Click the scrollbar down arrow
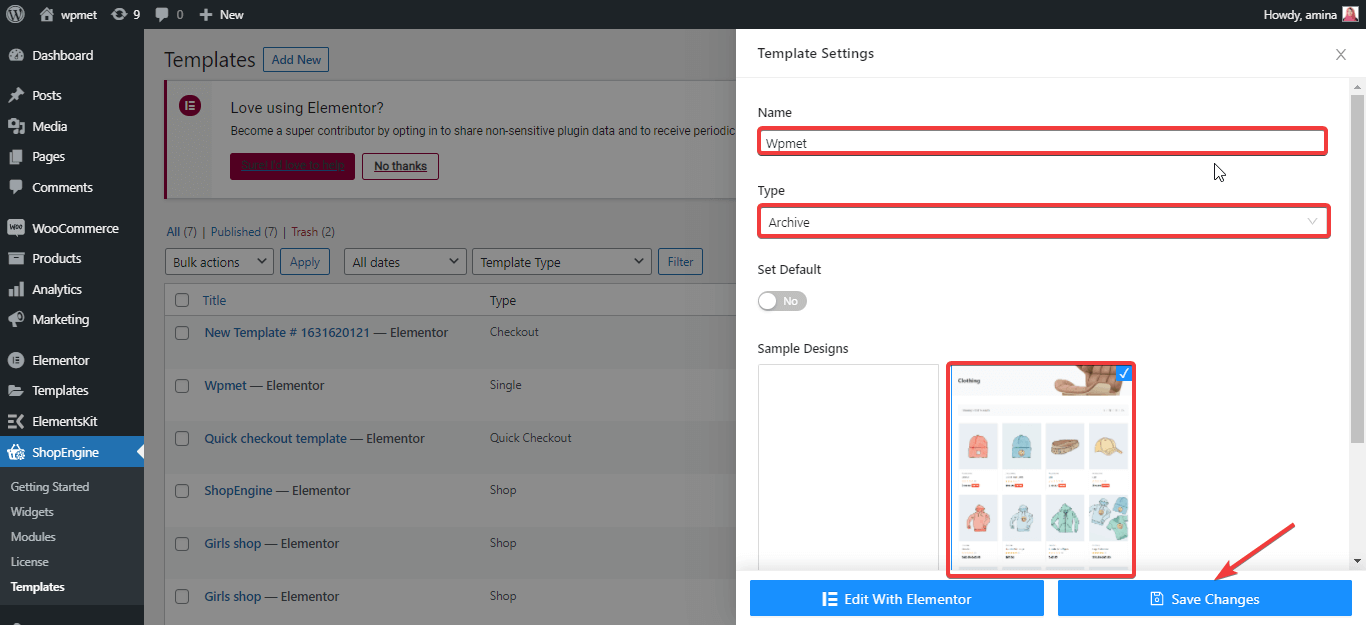Screen dimensions: 1366x625 1357,561
